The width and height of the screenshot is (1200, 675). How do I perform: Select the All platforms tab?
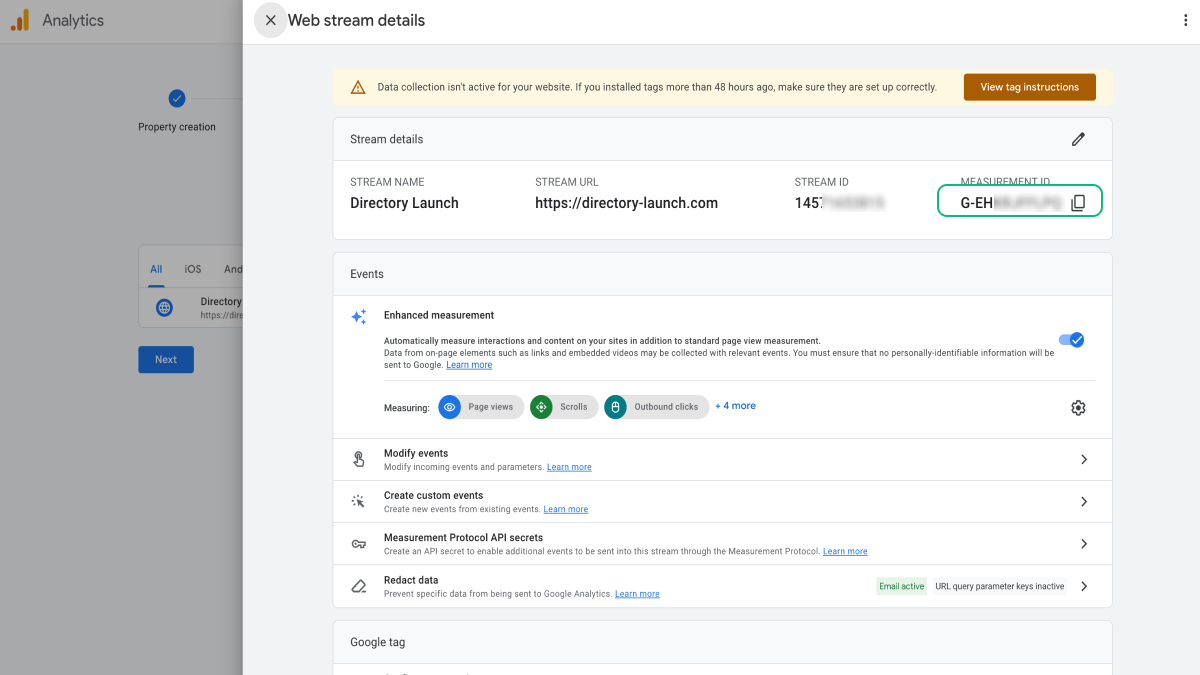pos(156,269)
